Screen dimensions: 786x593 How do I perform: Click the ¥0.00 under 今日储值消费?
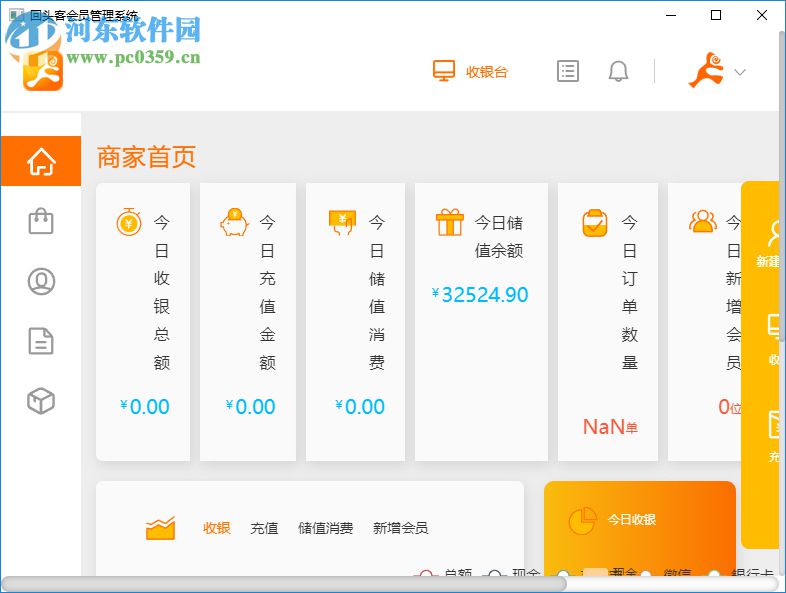[360, 407]
